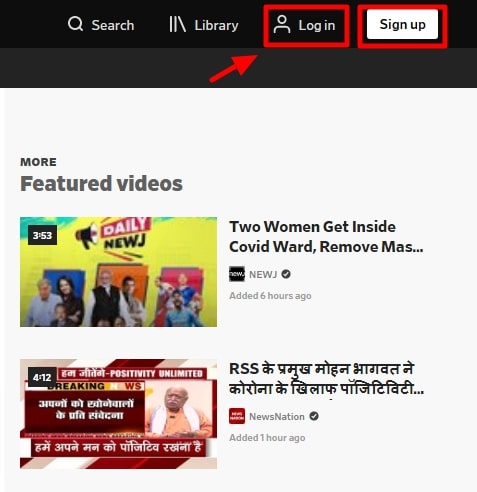Open the Search menu item
The width and height of the screenshot is (477, 492).
(x=101, y=25)
